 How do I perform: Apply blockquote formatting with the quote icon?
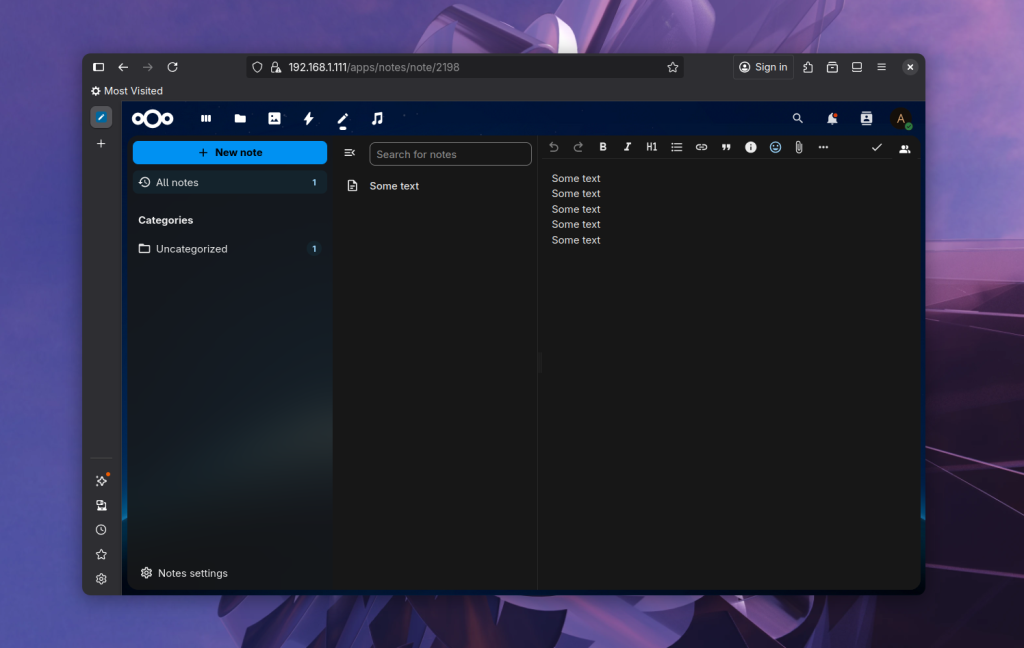[x=726, y=147]
